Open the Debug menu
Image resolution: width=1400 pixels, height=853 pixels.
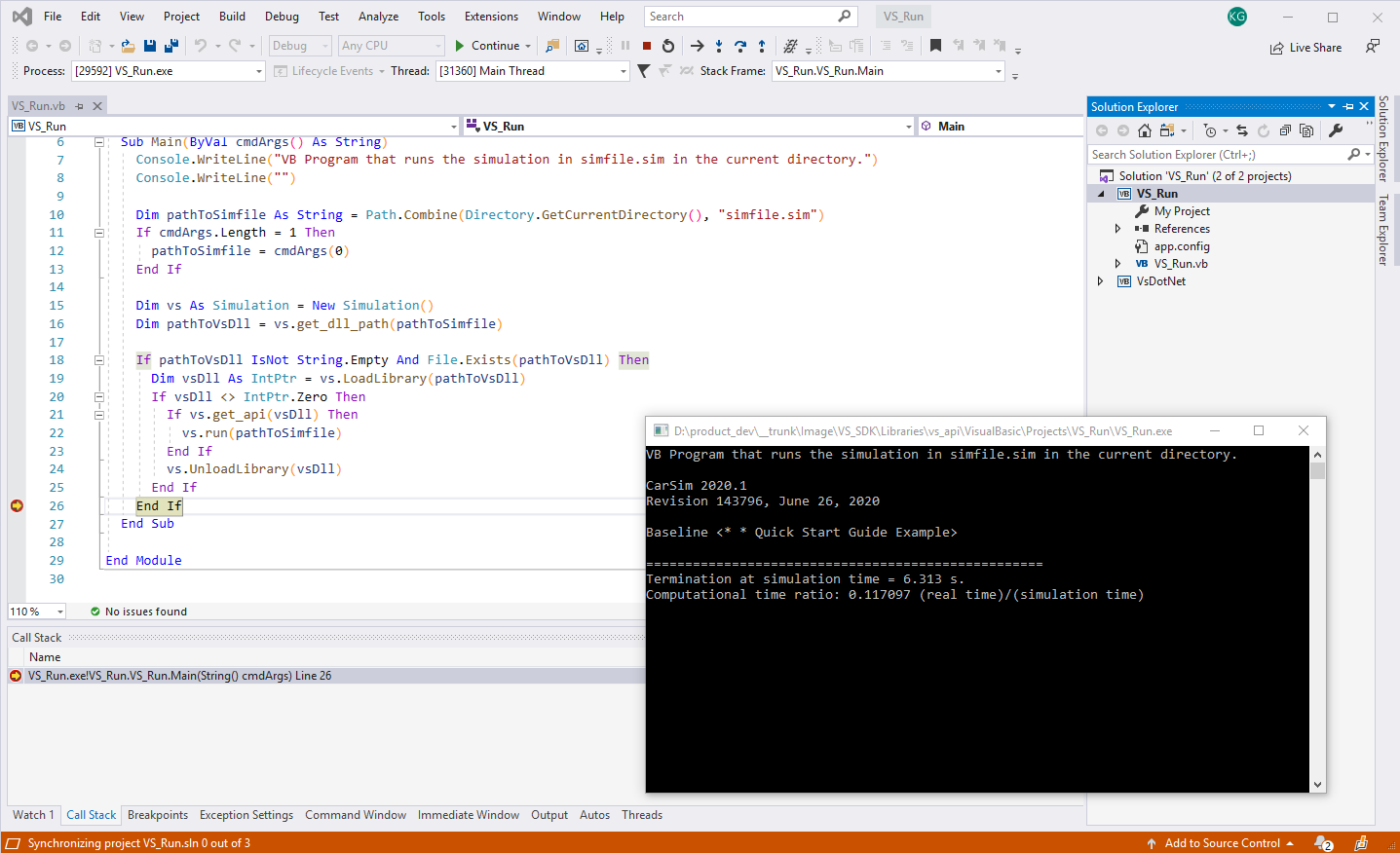pos(282,17)
